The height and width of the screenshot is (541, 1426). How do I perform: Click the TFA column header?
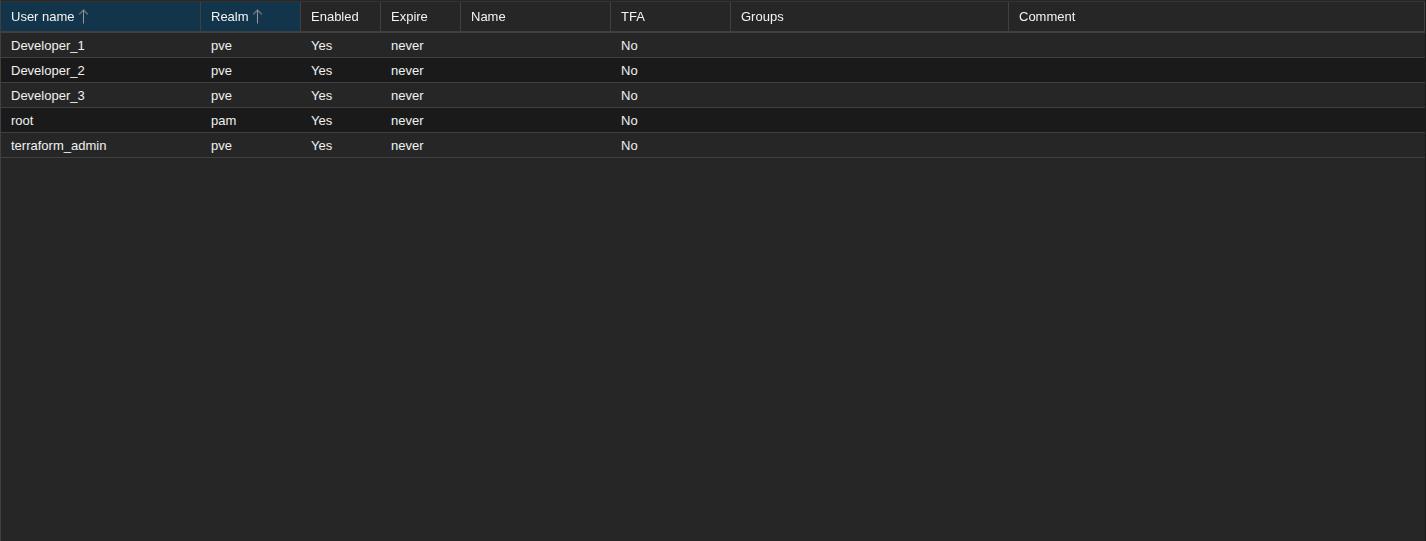[x=633, y=16]
